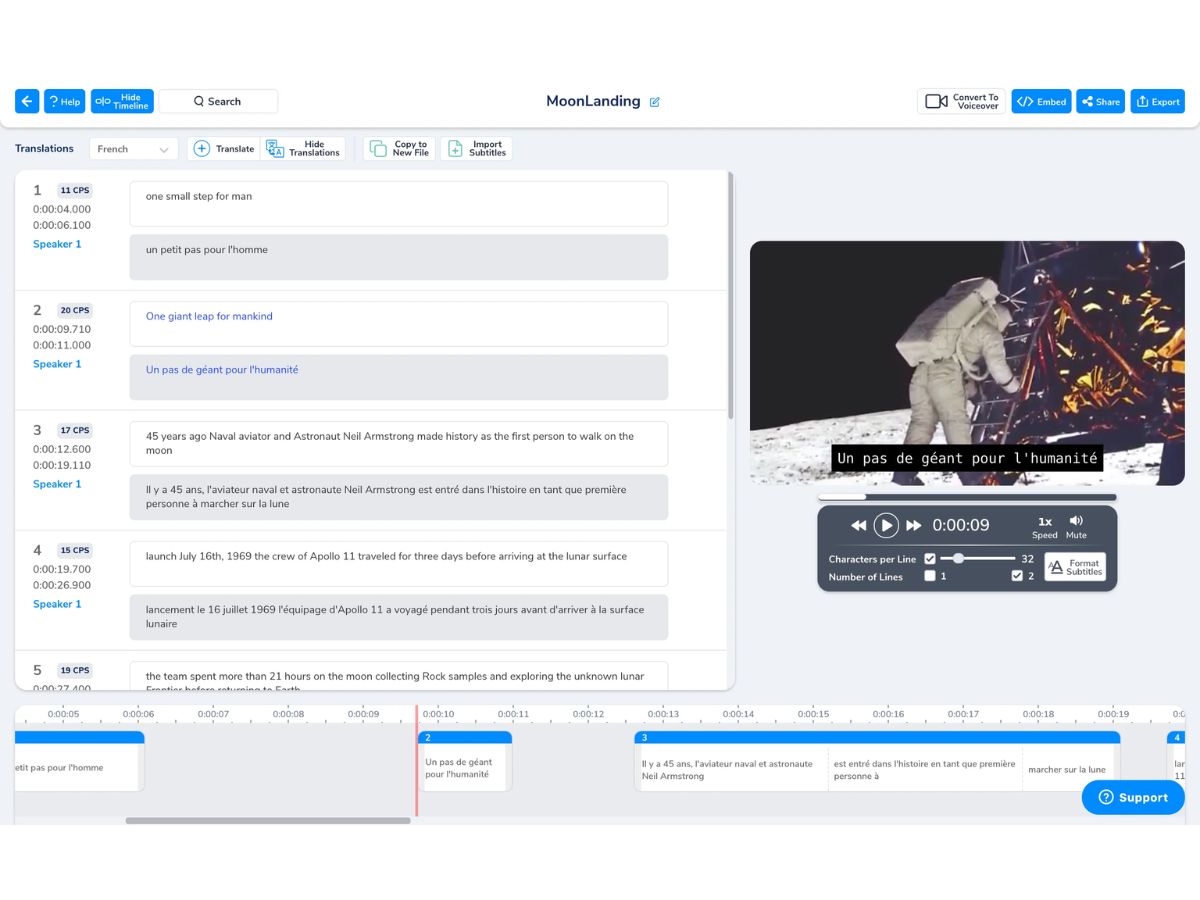The image size is (1200, 900).
Task: Uncheck the 2 lines checkbox
Action: coord(1017,576)
